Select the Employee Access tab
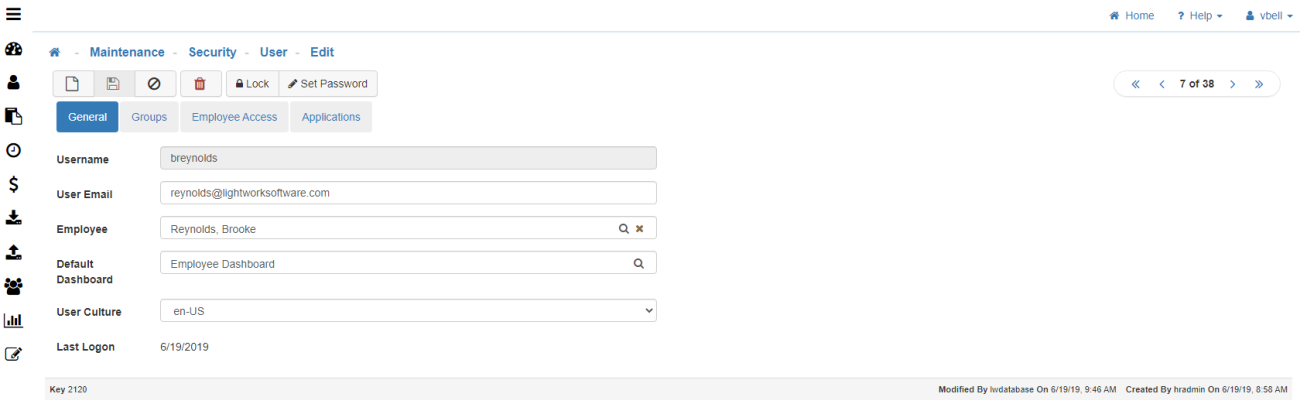Image resolution: width=1300 pixels, height=404 pixels. coord(234,117)
